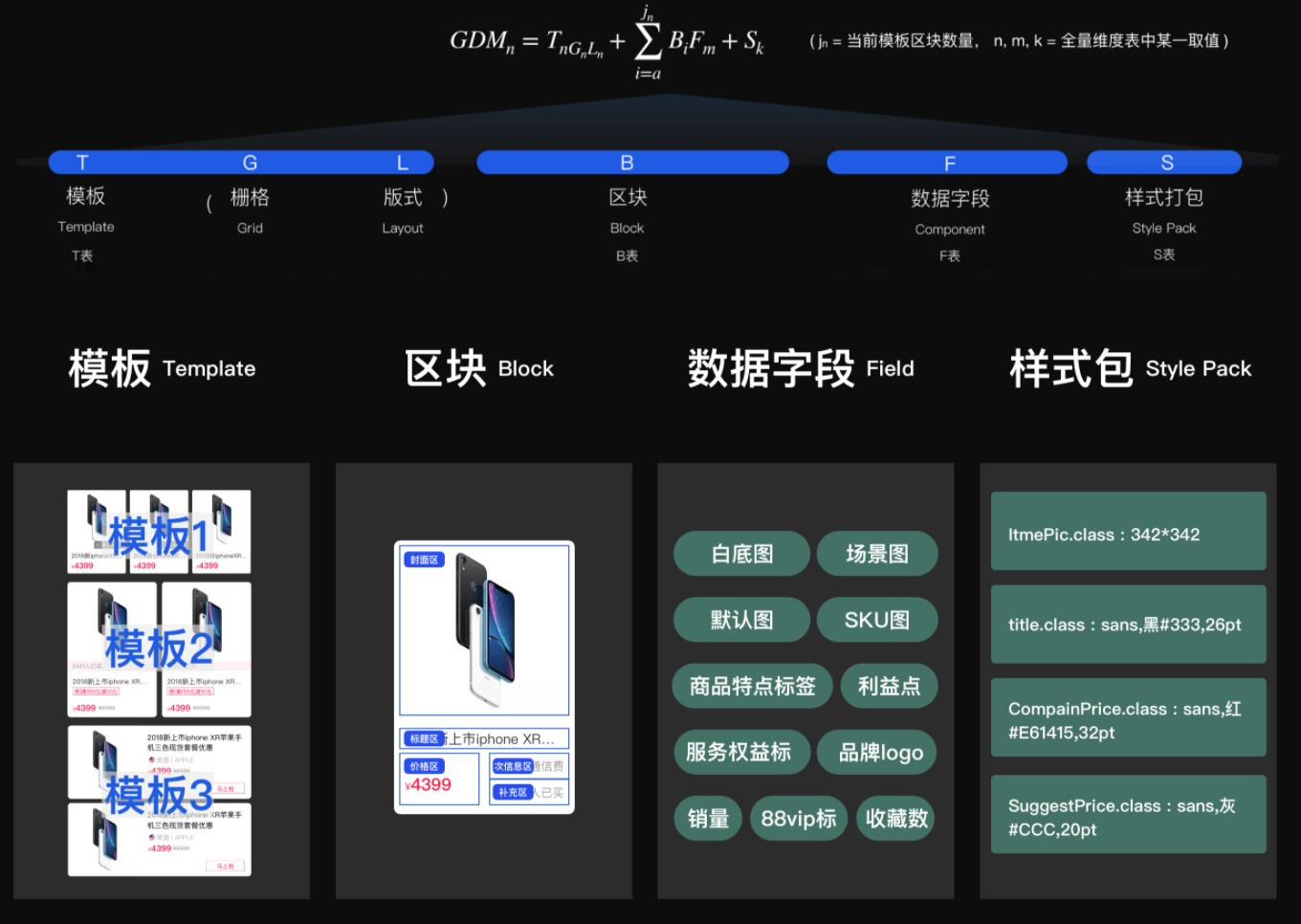Open the 模板2 template thumbnail
Viewport: 1301px width, 924px height.
click(x=159, y=649)
